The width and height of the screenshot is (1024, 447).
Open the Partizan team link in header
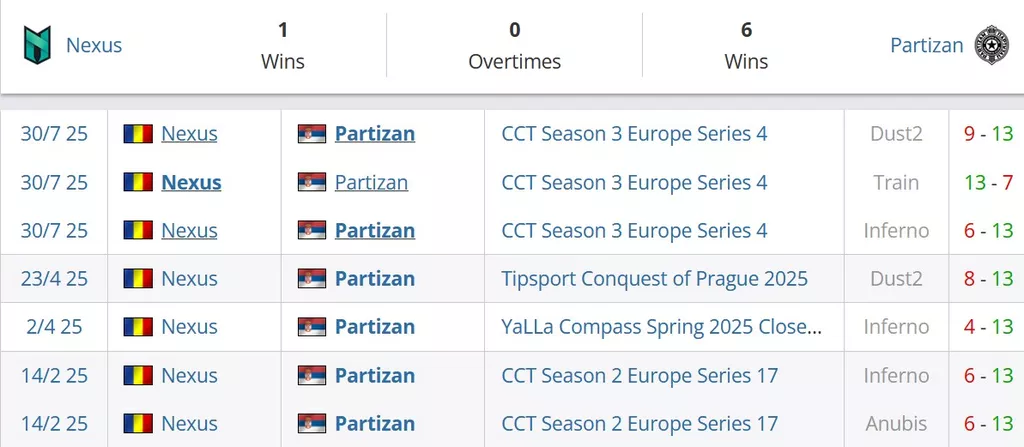927,45
